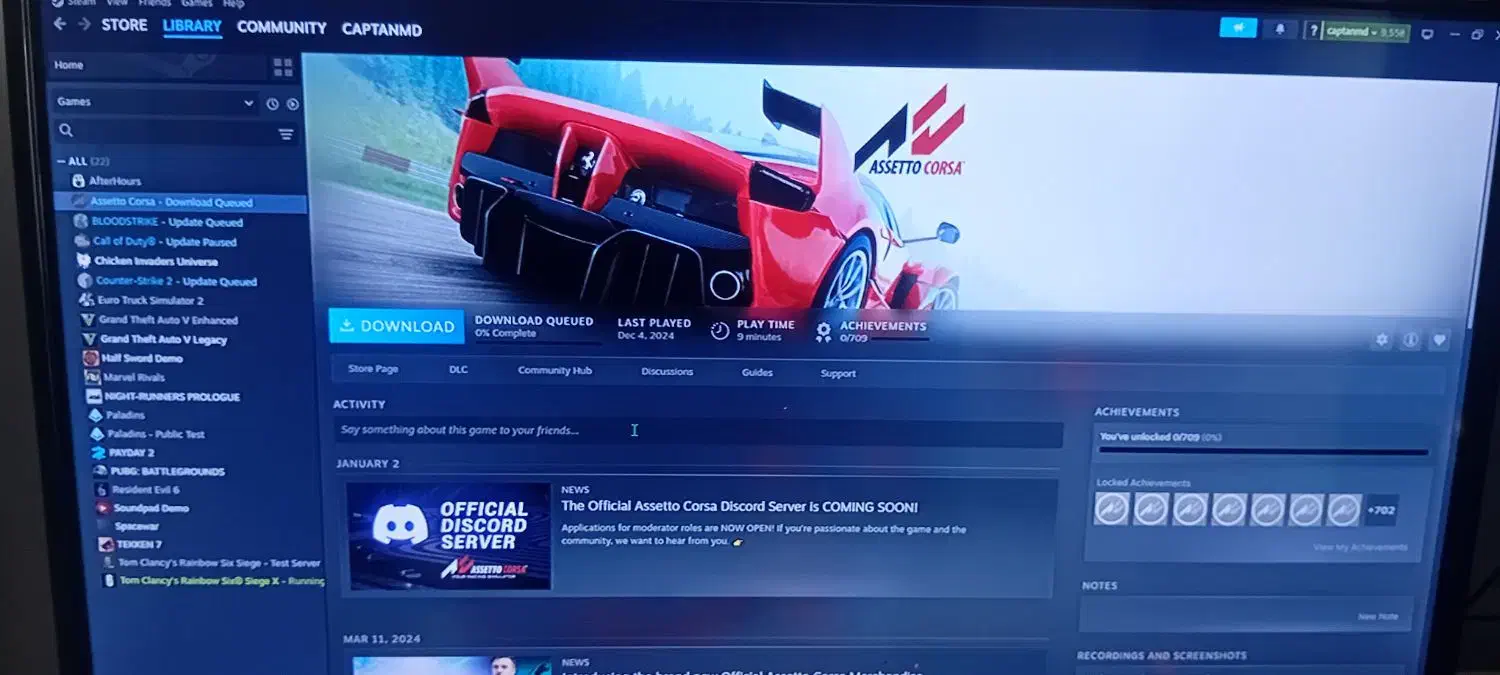Click the question mark help icon
Viewport: 1500px width, 675px height.
[x=1312, y=31]
